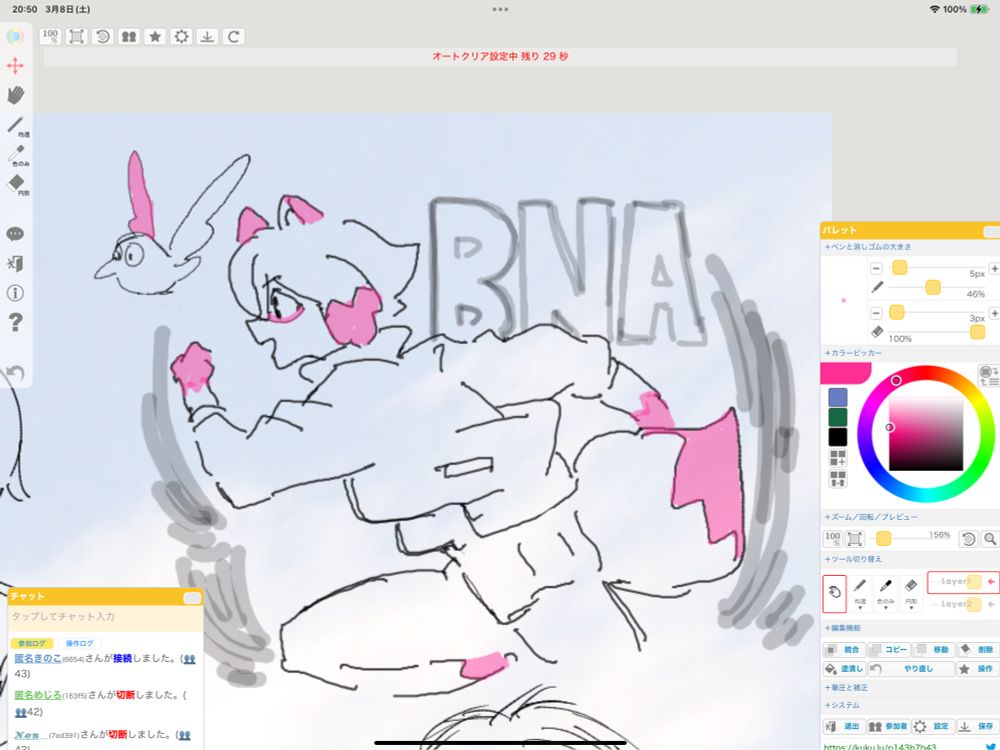Switch to 参加ログ tab in chat
1000x750 pixels.
(32, 643)
